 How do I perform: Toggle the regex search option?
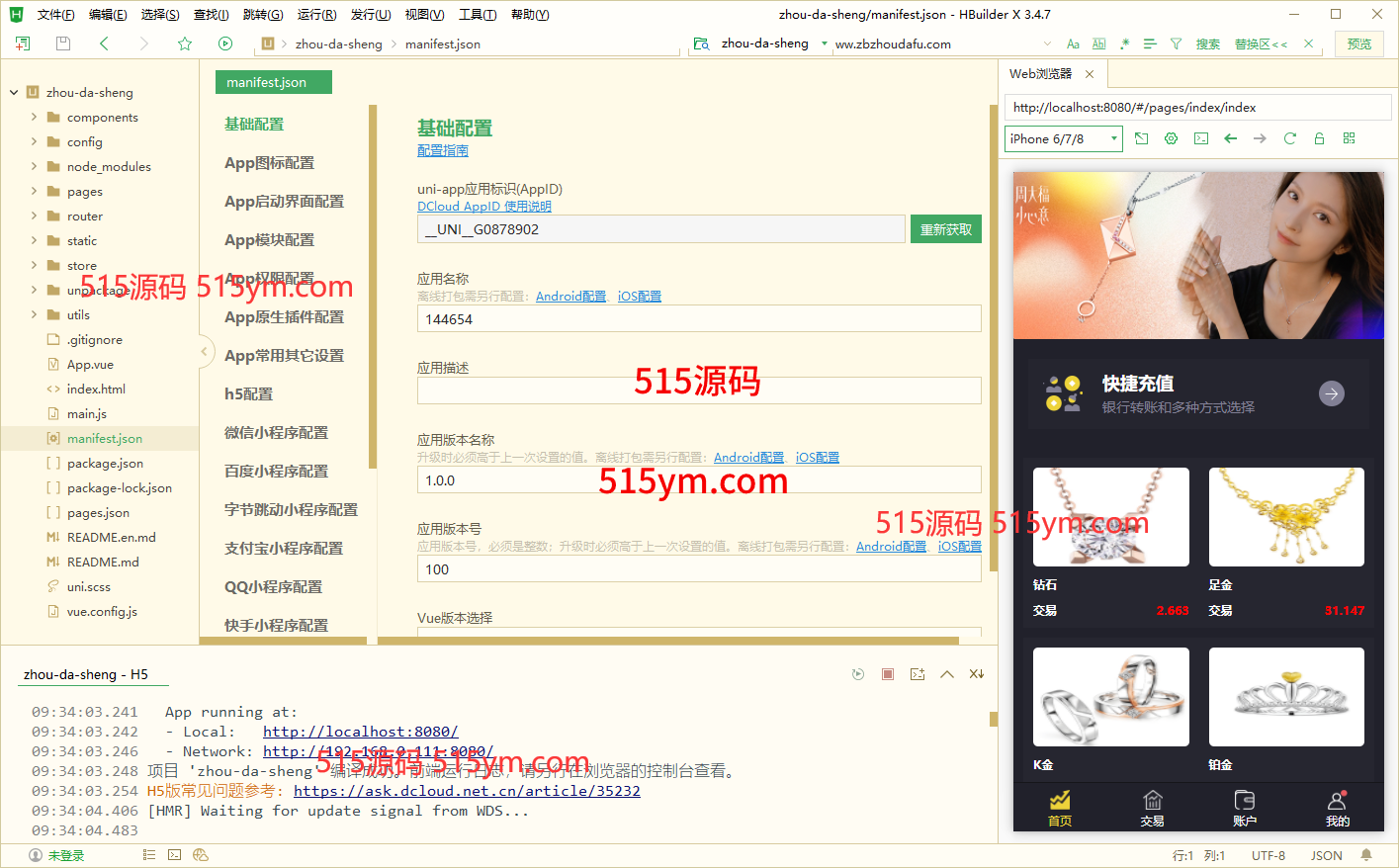tap(1124, 43)
